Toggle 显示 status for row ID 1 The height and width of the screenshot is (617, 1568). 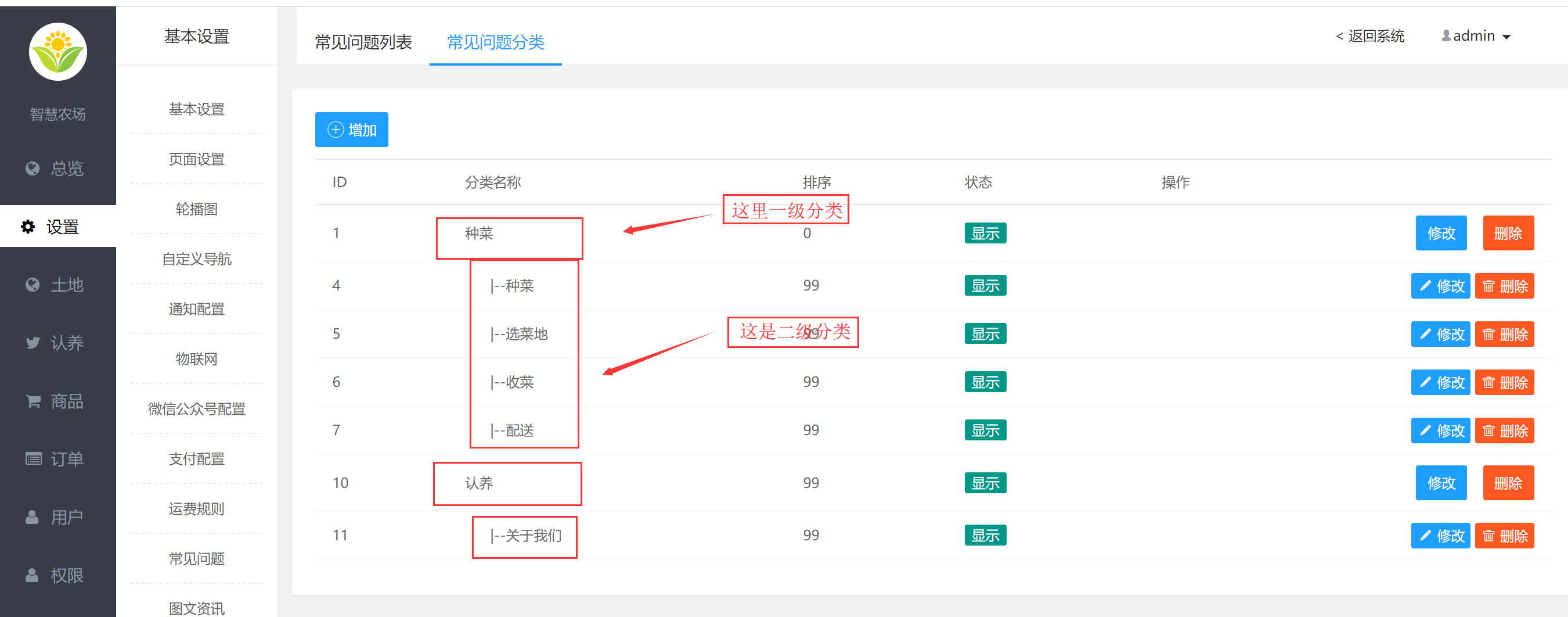point(985,234)
